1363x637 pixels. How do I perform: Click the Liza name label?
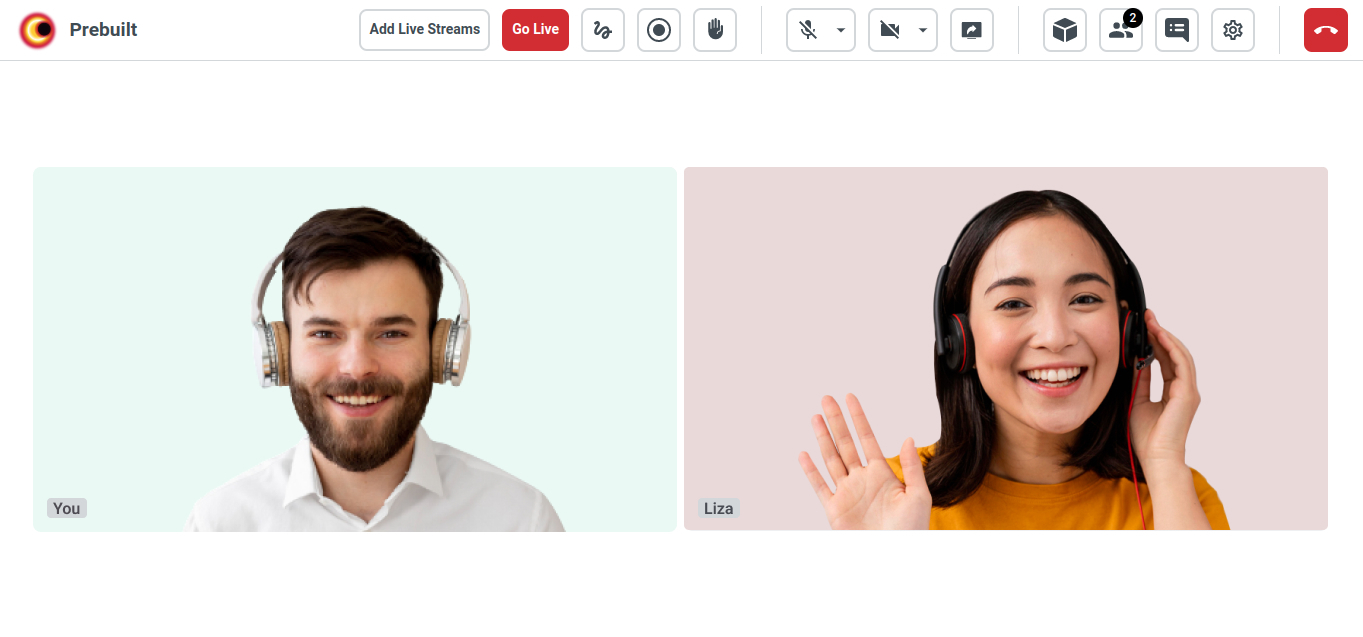point(718,508)
